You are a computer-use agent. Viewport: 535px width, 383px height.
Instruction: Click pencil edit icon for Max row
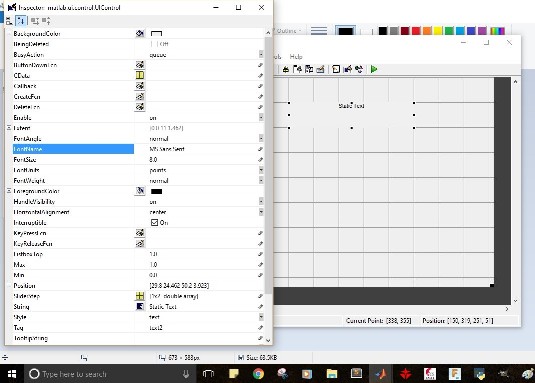(260, 265)
